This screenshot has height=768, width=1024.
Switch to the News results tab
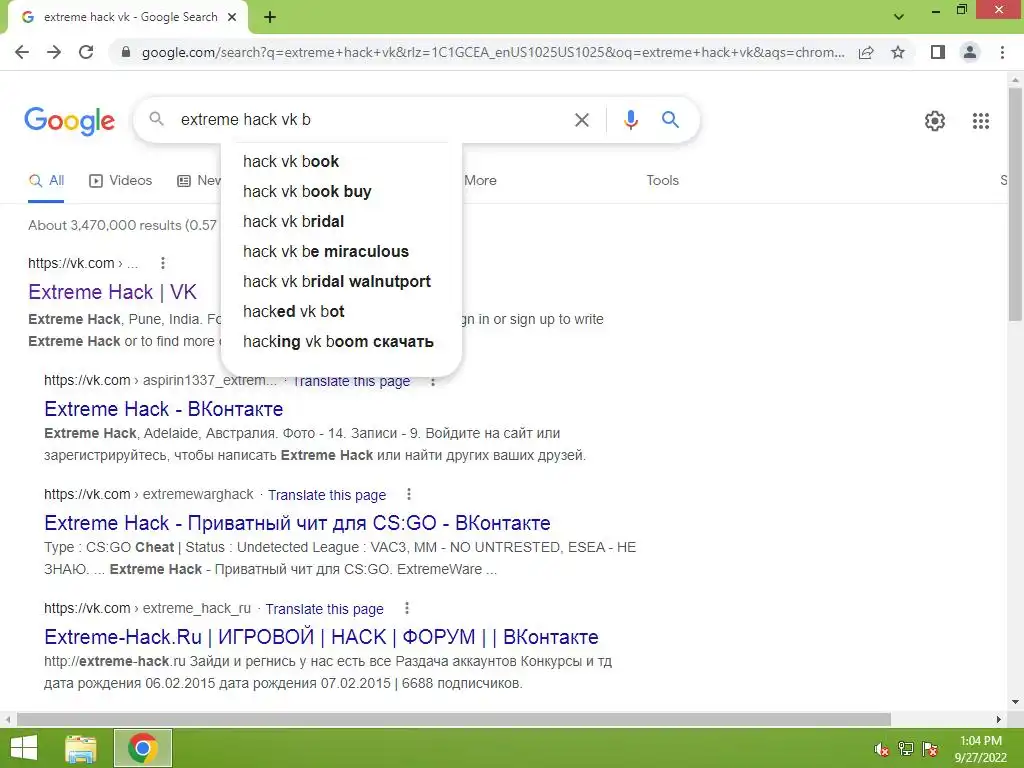coord(199,181)
